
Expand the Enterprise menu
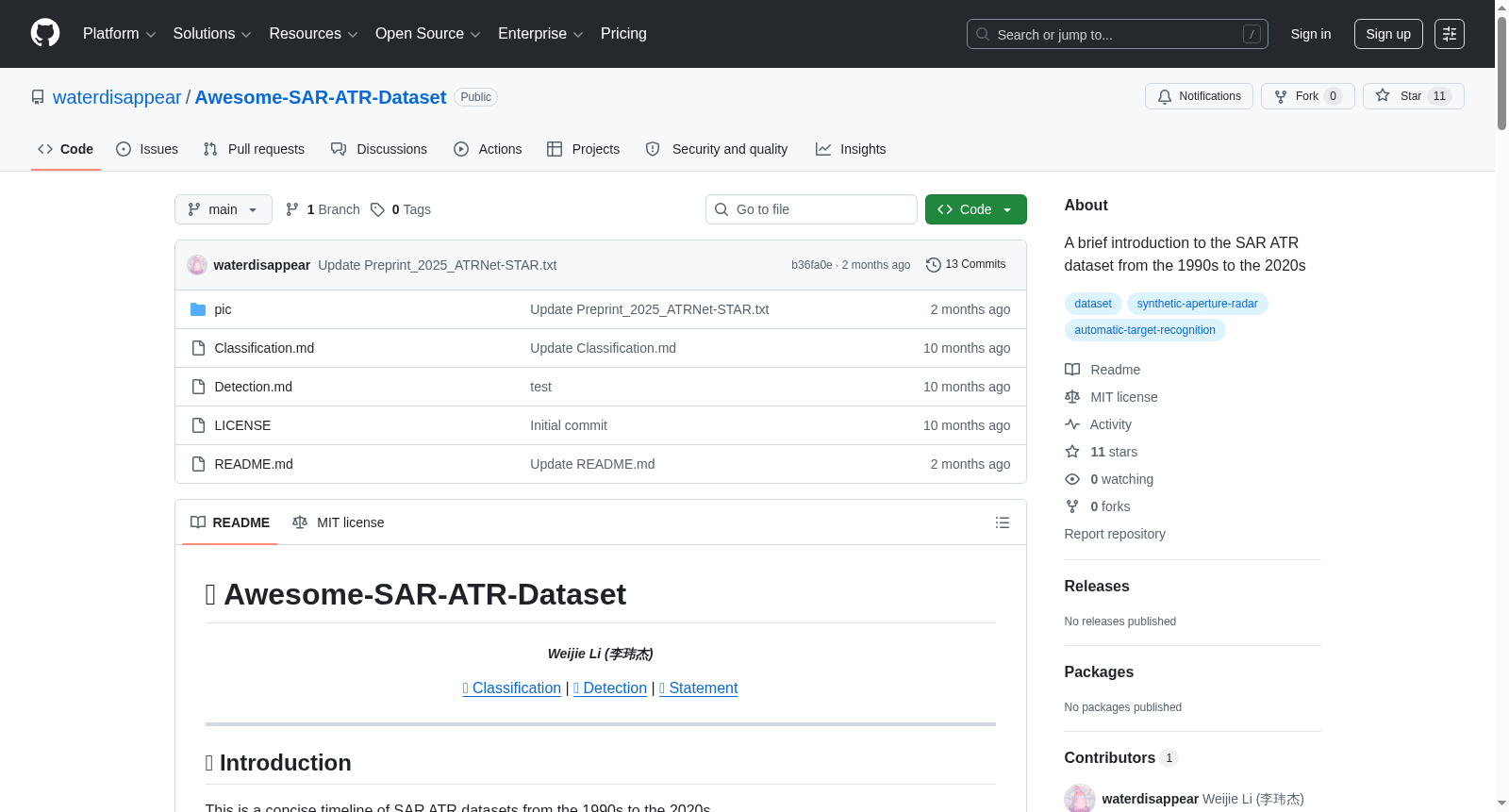pos(540,34)
